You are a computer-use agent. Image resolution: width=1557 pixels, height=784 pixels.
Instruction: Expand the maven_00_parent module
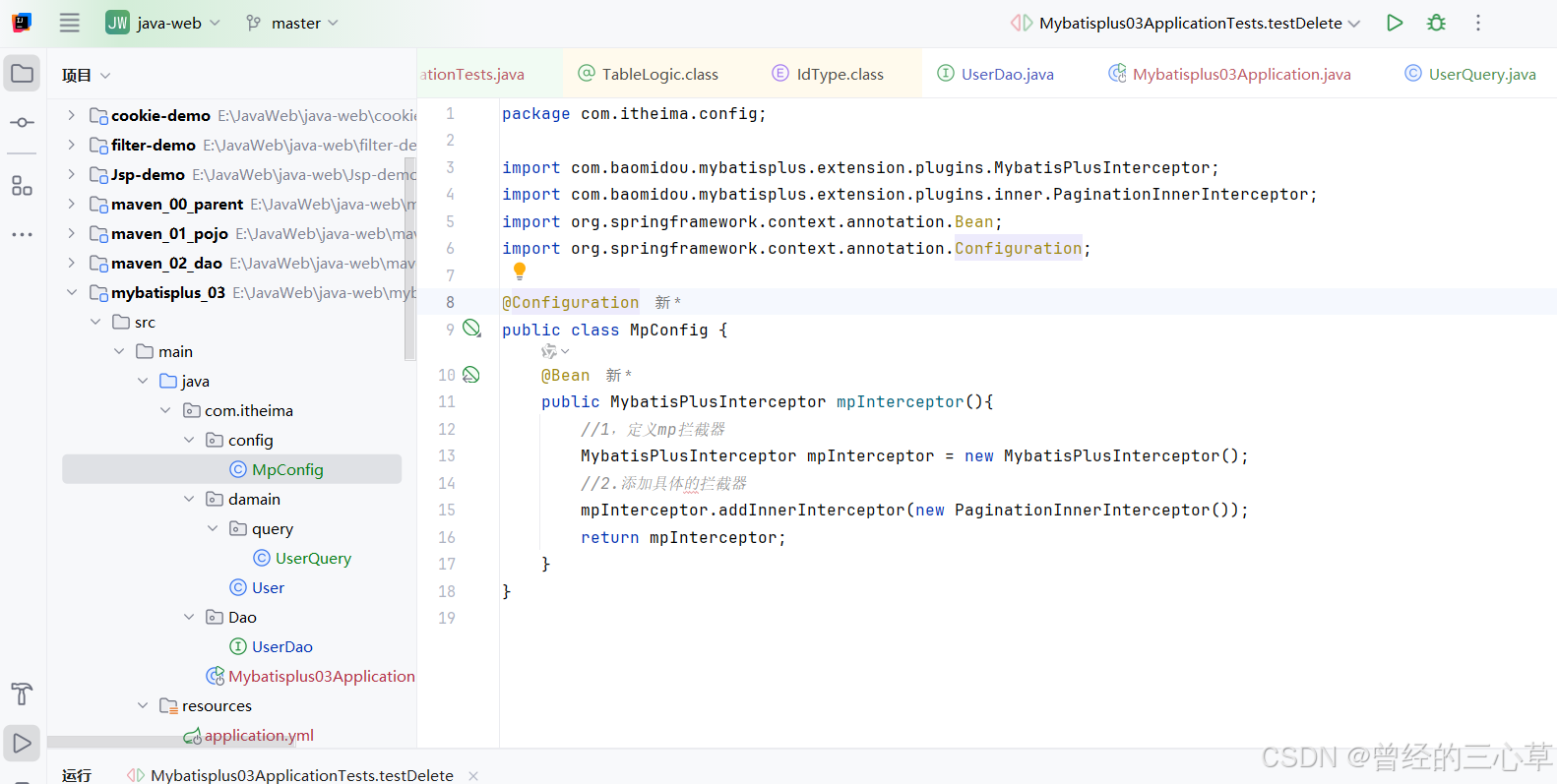(72, 204)
